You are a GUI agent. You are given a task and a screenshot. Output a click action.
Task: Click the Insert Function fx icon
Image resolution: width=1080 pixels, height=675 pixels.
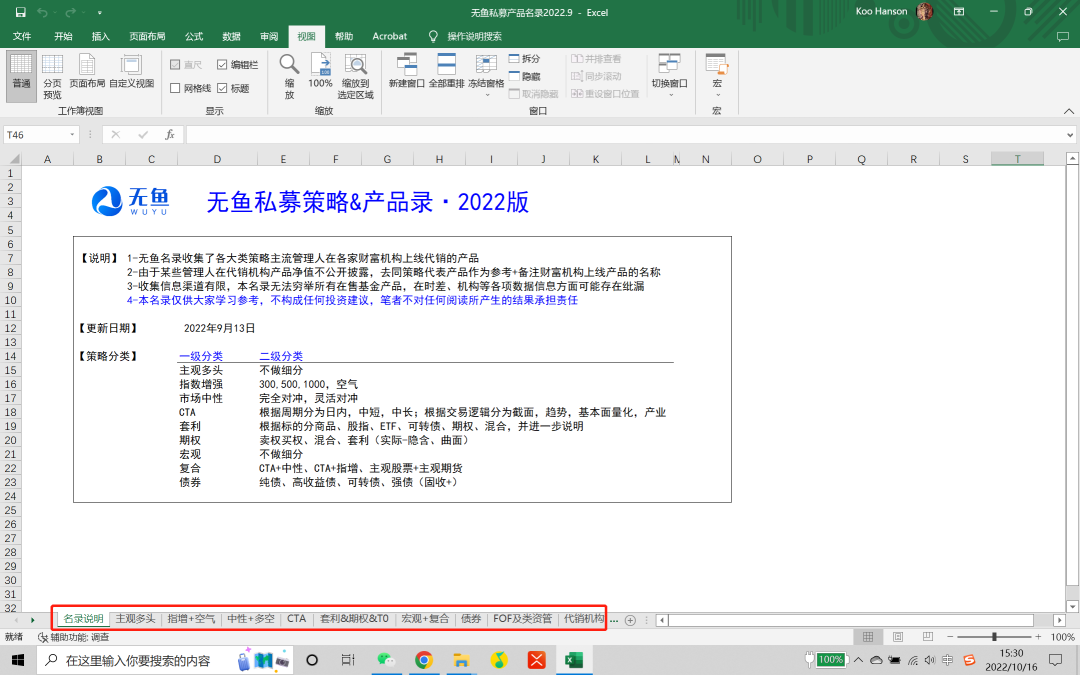pyautogui.click(x=169, y=135)
